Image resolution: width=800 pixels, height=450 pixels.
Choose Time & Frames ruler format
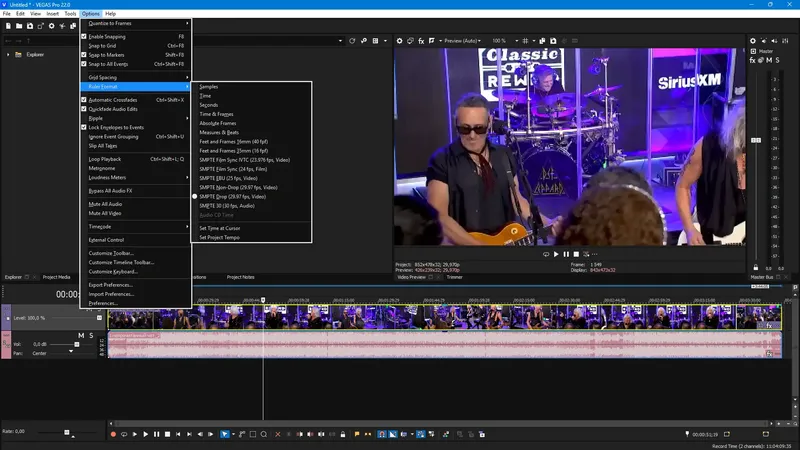click(x=216, y=114)
